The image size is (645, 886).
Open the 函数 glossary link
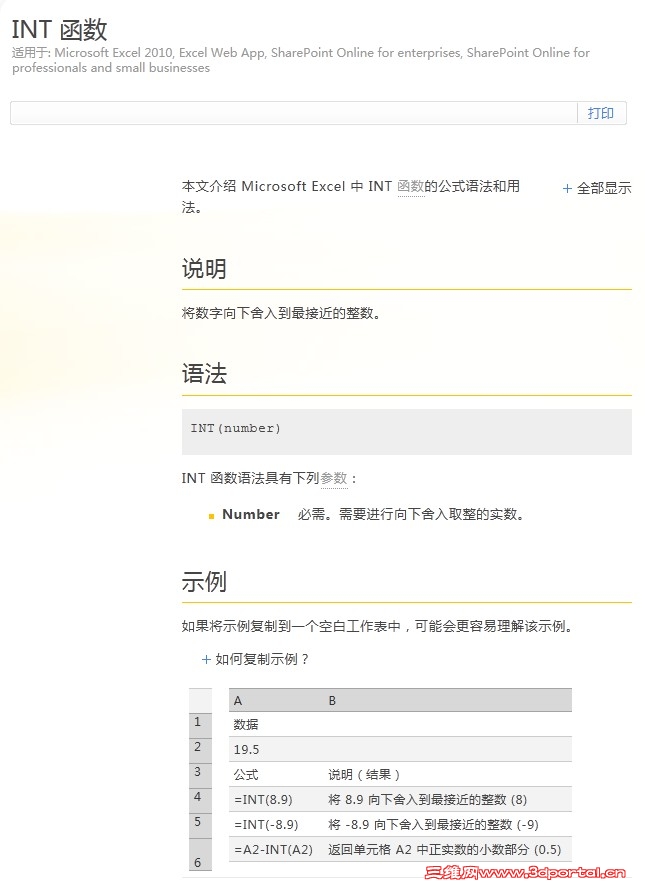(x=411, y=186)
